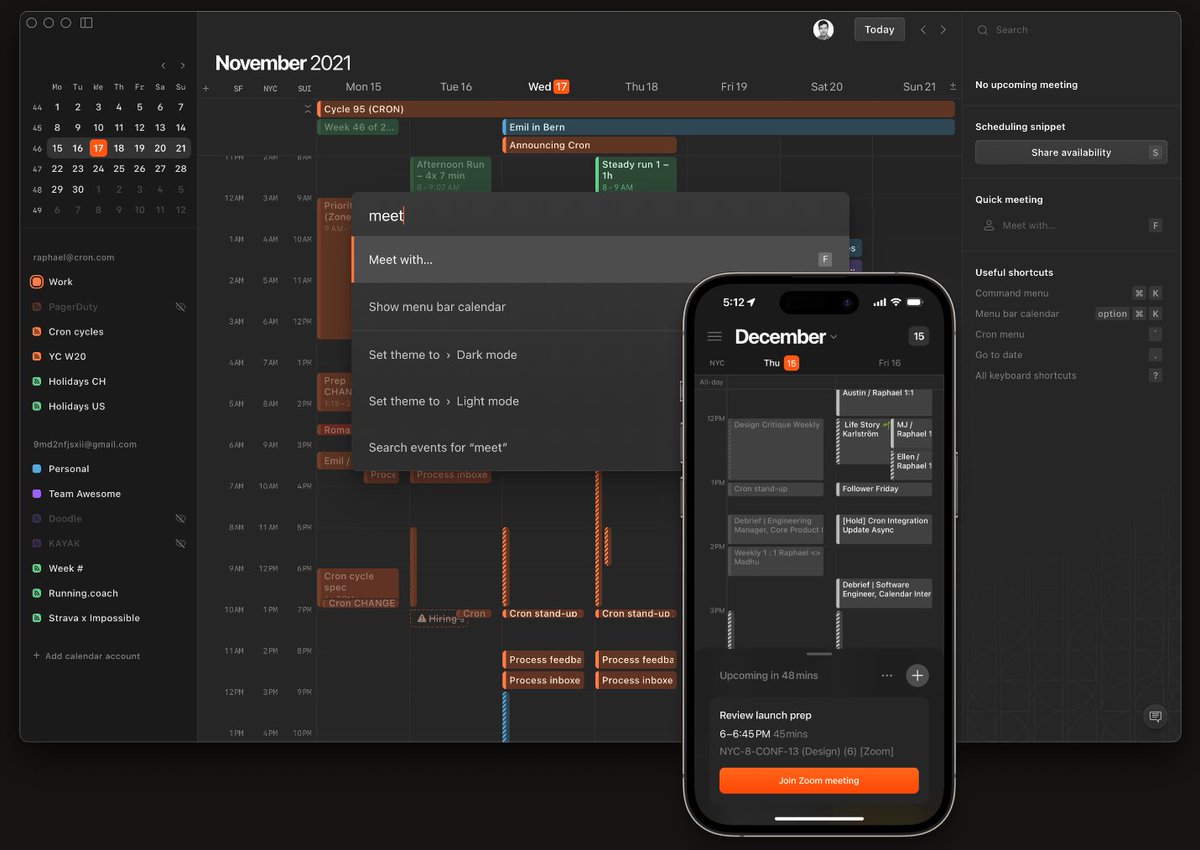
Task: Toggle the YC W20 calendar
Action: pyautogui.click(x=37, y=356)
